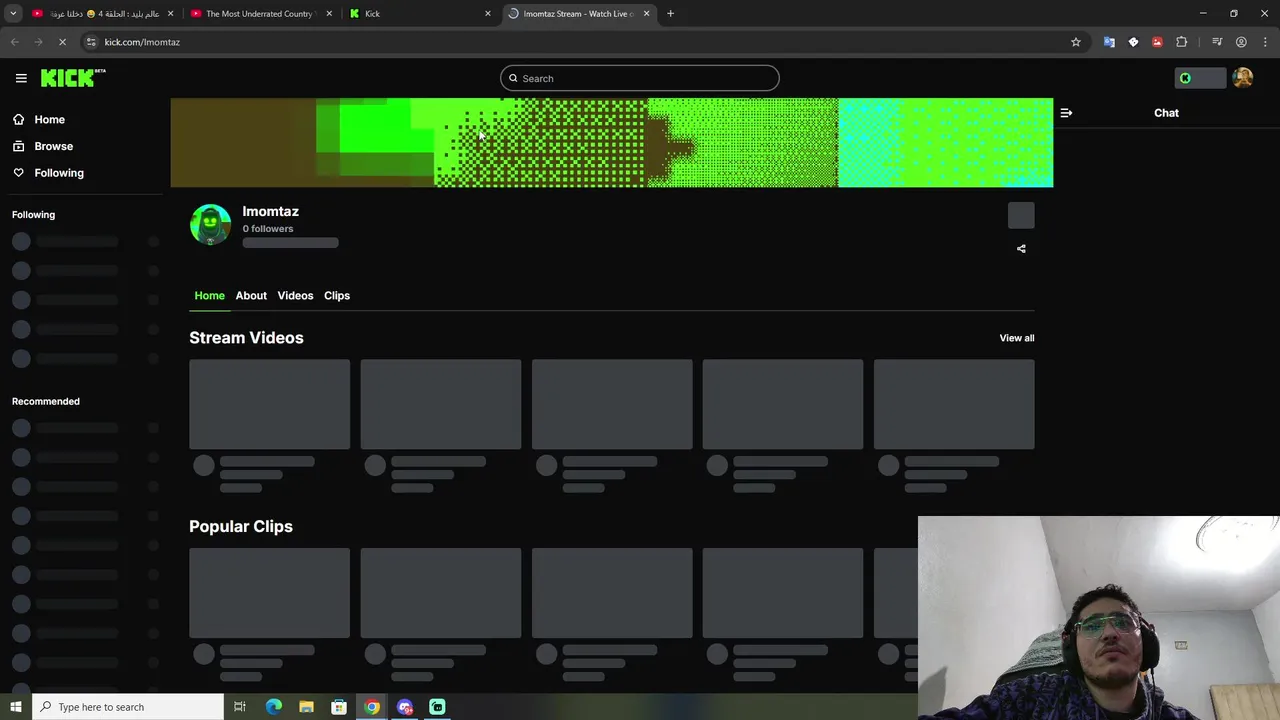
Task: Close the Kick browser tab
Action: point(488,14)
